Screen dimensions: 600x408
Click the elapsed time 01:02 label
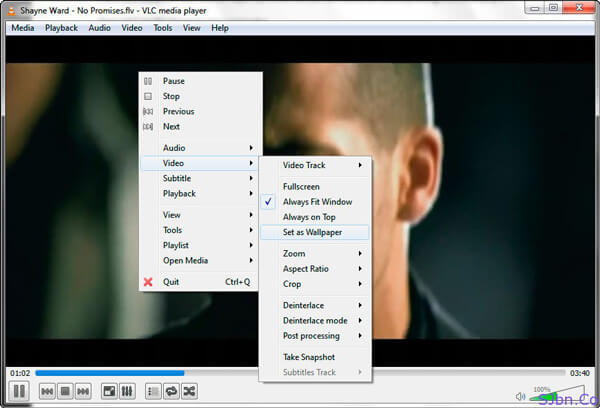pyautogui.click(x=20, y=373)
